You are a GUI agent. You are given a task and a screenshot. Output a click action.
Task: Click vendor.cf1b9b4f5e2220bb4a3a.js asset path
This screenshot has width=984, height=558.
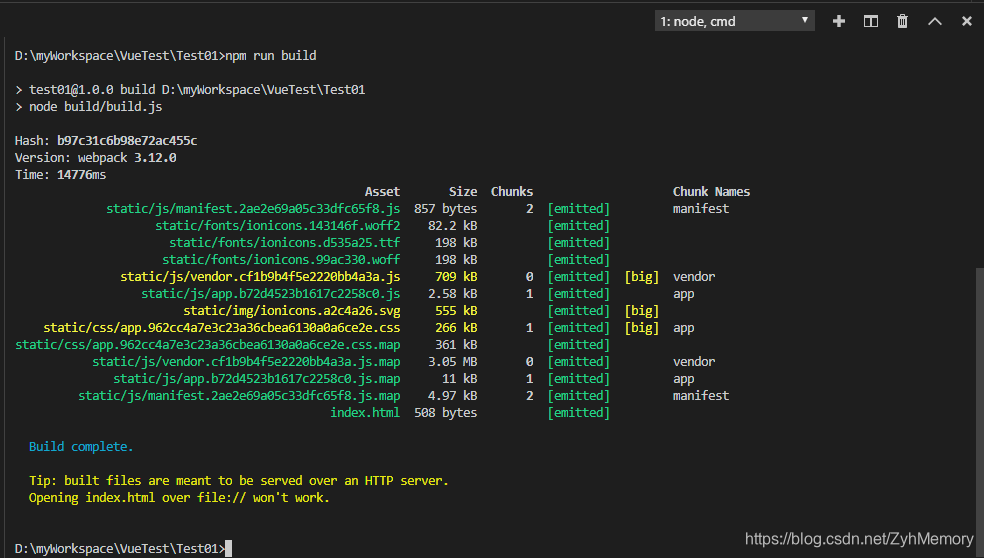260,276
